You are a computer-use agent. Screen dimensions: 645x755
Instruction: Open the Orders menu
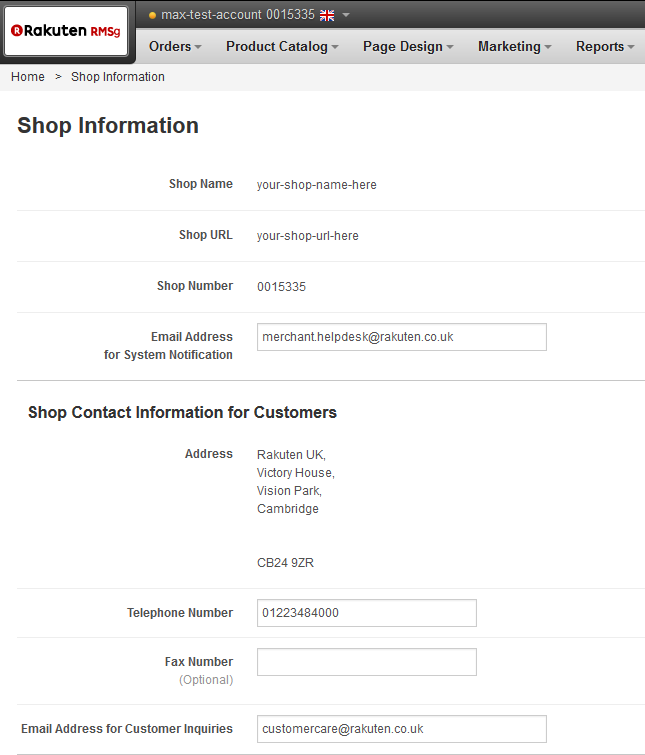(175, 46)
